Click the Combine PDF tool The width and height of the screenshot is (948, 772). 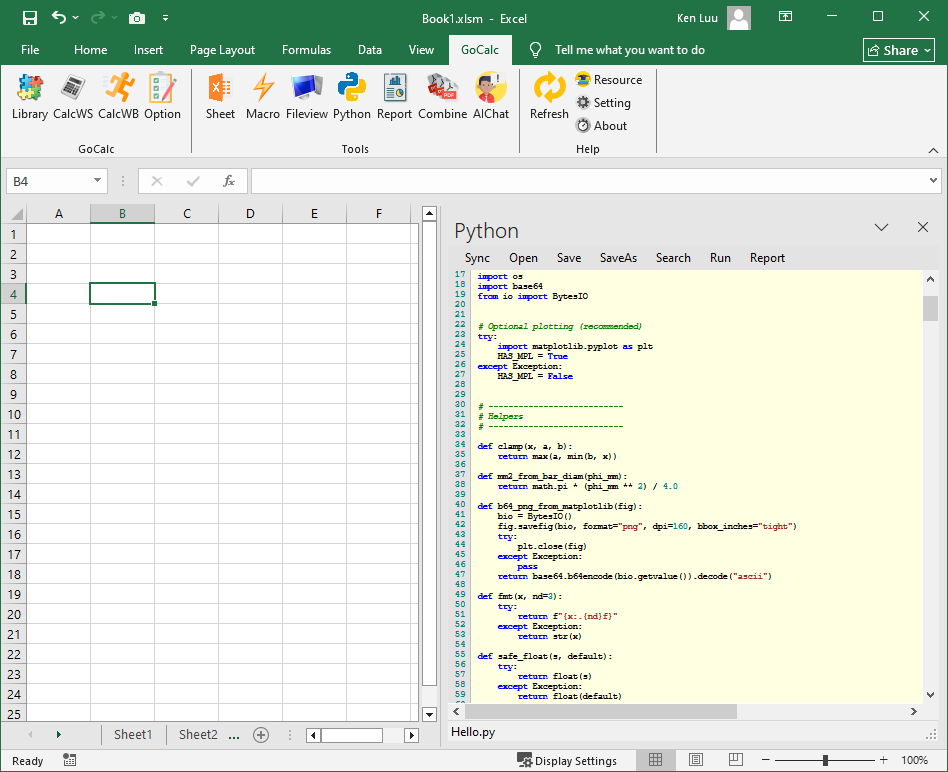(x=443, y=96)
